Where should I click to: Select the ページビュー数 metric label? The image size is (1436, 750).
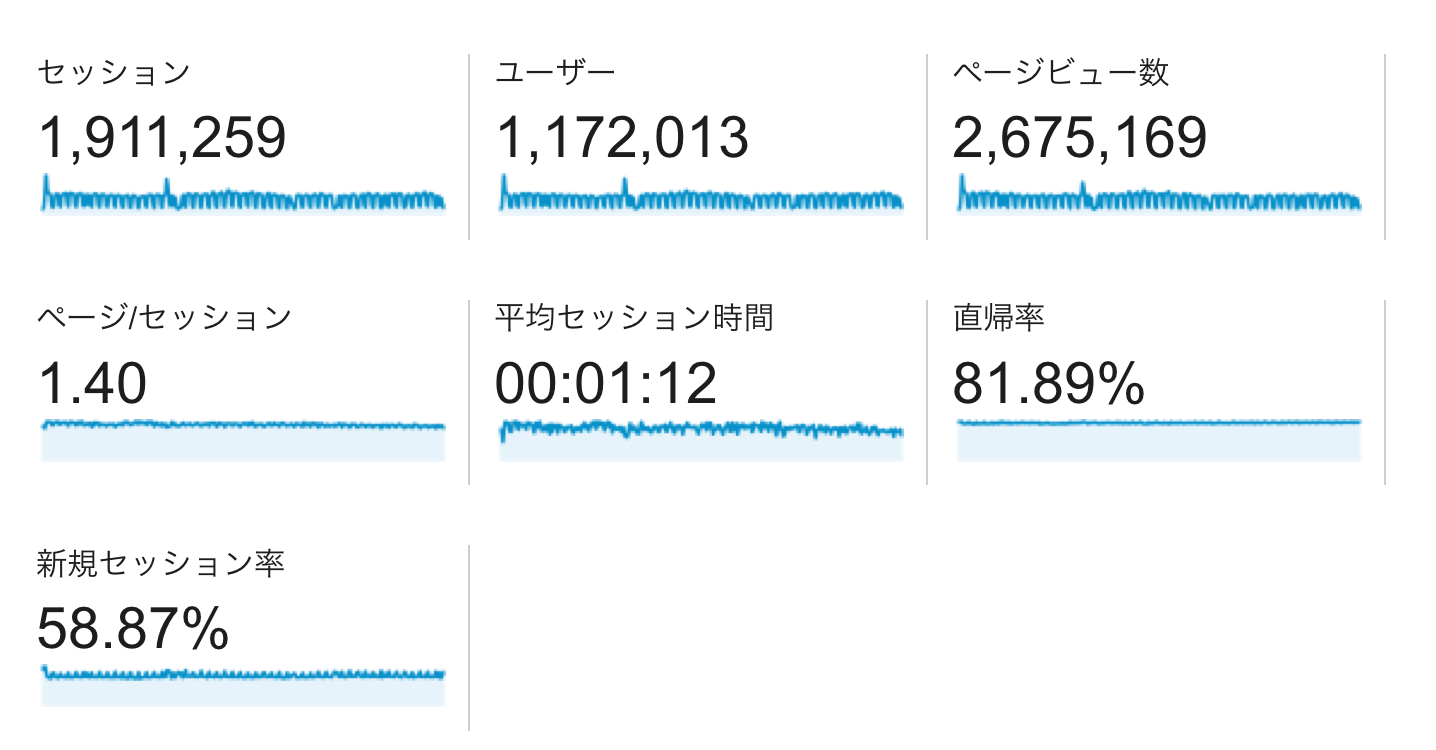pos(1061,73)
